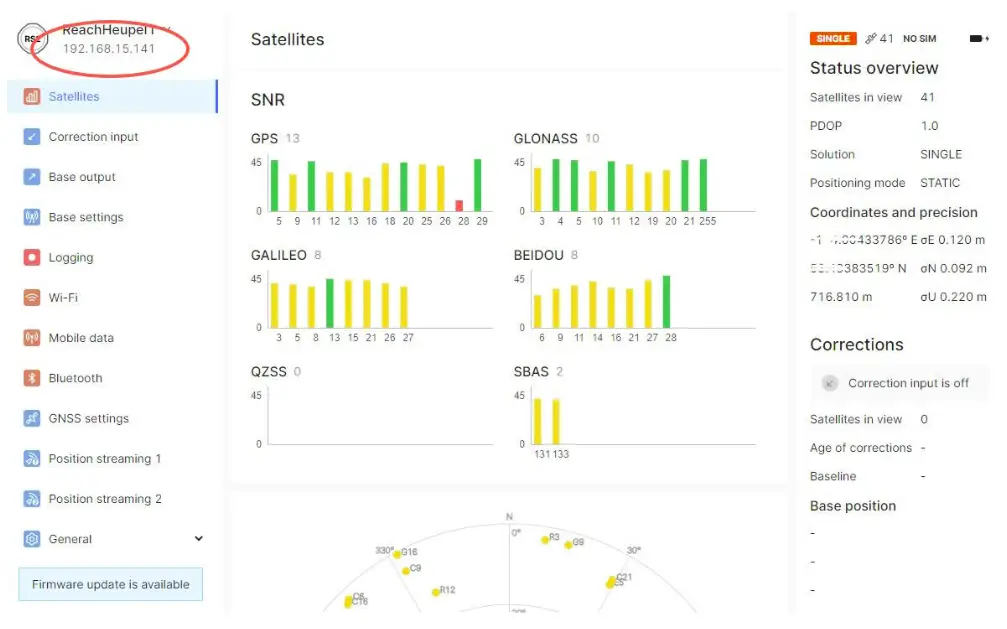
Task: Click the σN 0.092 m precision value
Action: pos(953,269)
